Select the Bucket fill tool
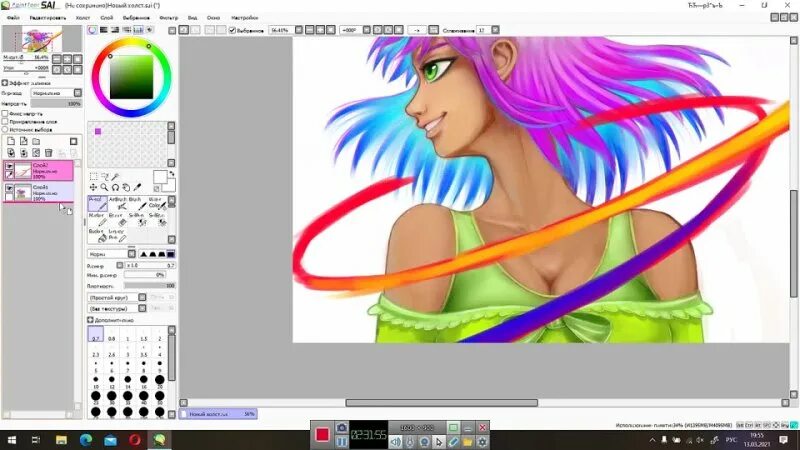 tap(97, 235)
